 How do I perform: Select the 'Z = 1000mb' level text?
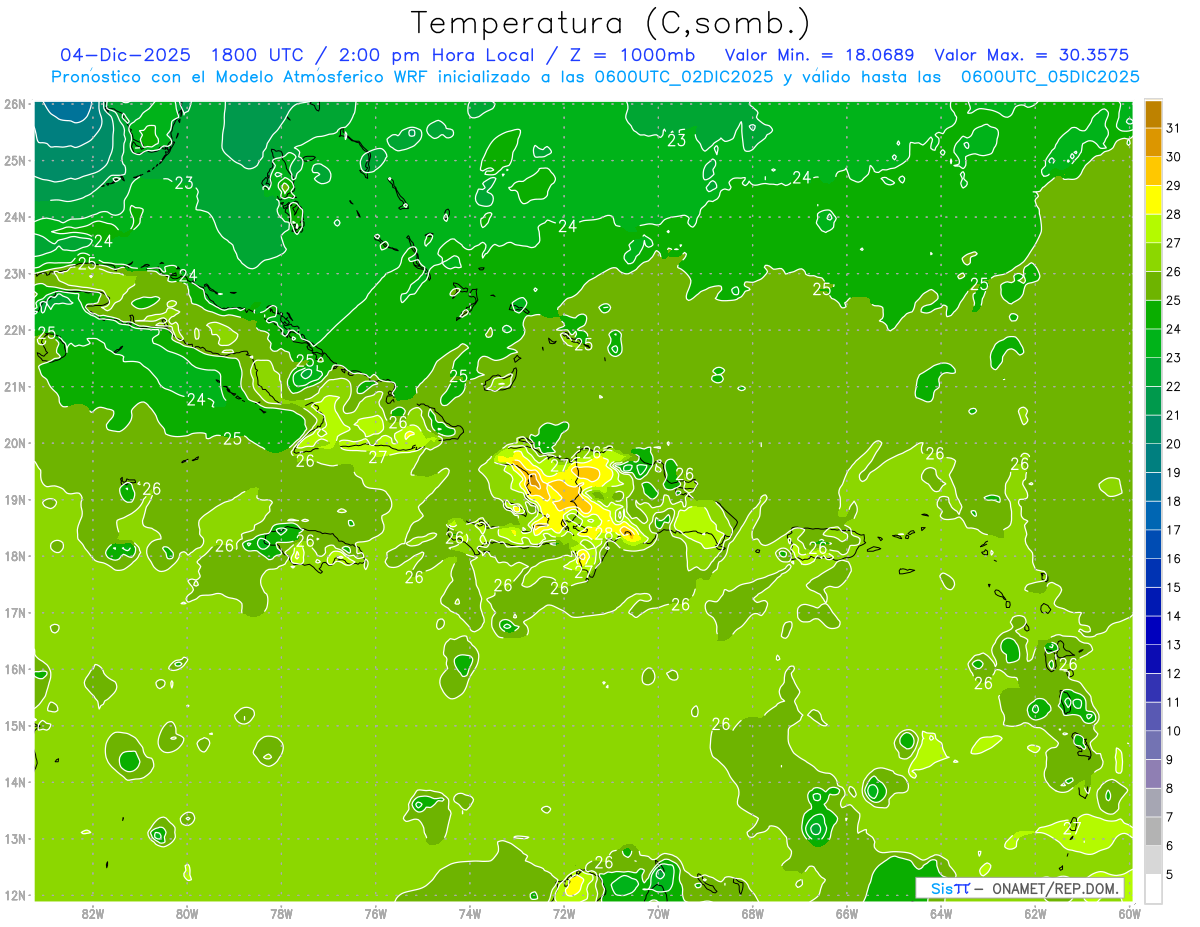[632, 55]
